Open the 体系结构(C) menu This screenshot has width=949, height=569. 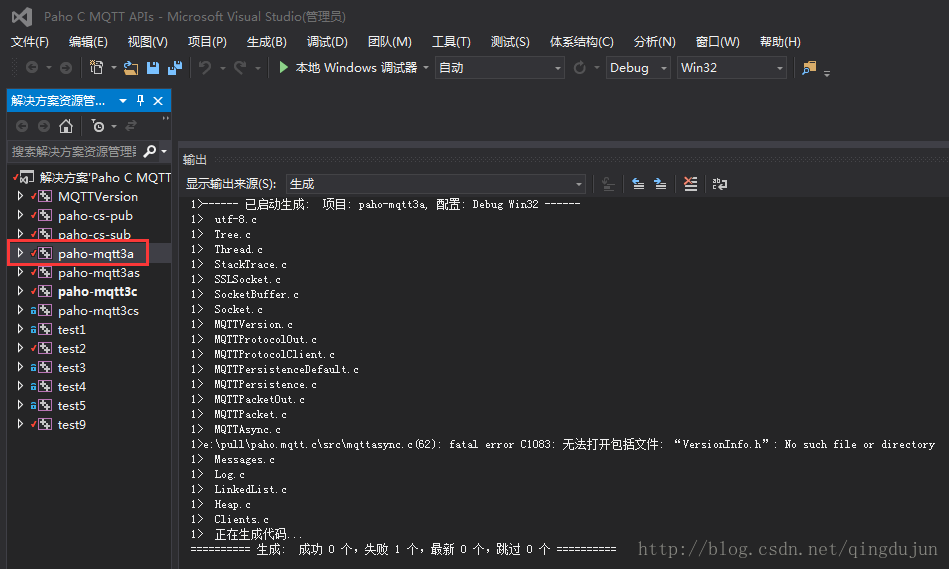coord(581,42)
